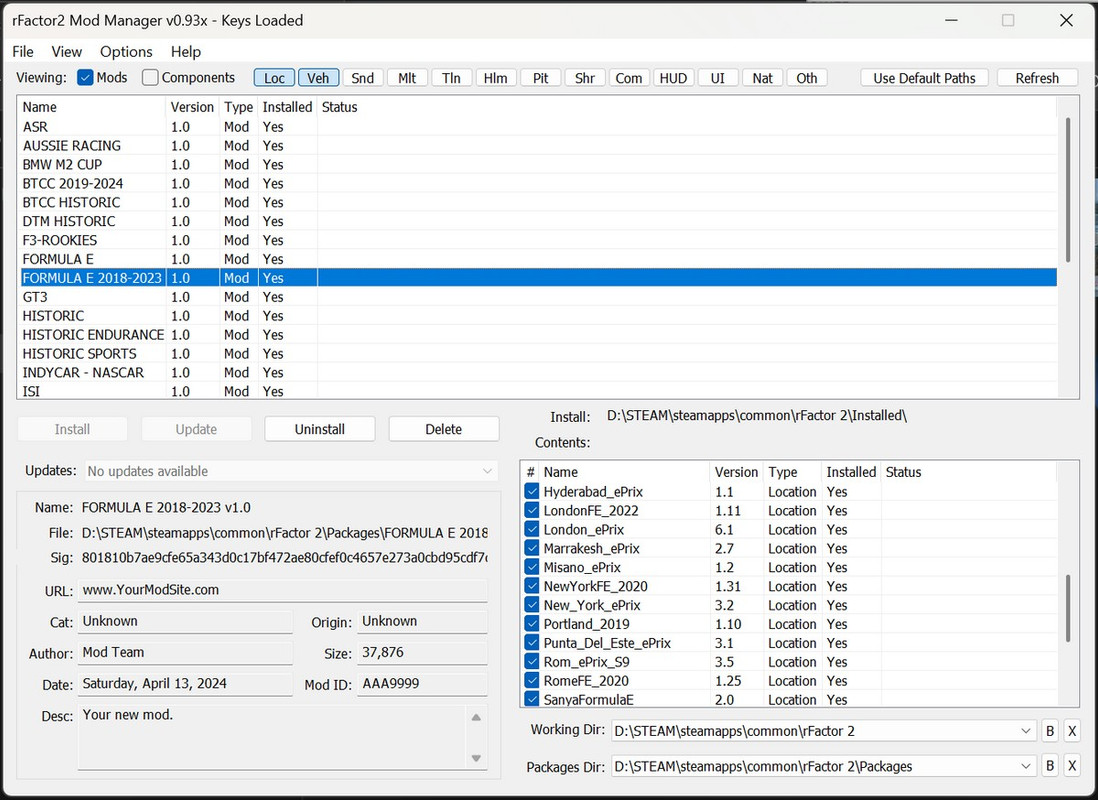The height and width of the screenshot is (800, 1098).
Task: Expand the Packages Dir dropdown arrow
Action: pos(1026,766)
